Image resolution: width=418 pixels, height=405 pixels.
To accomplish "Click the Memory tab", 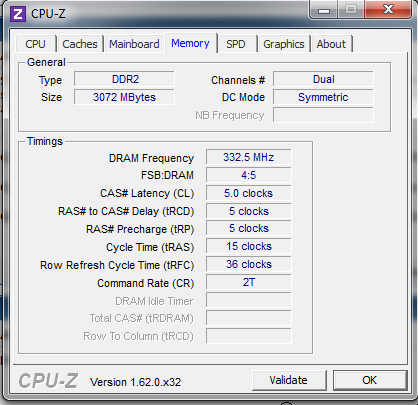I will tap(191, 43).
